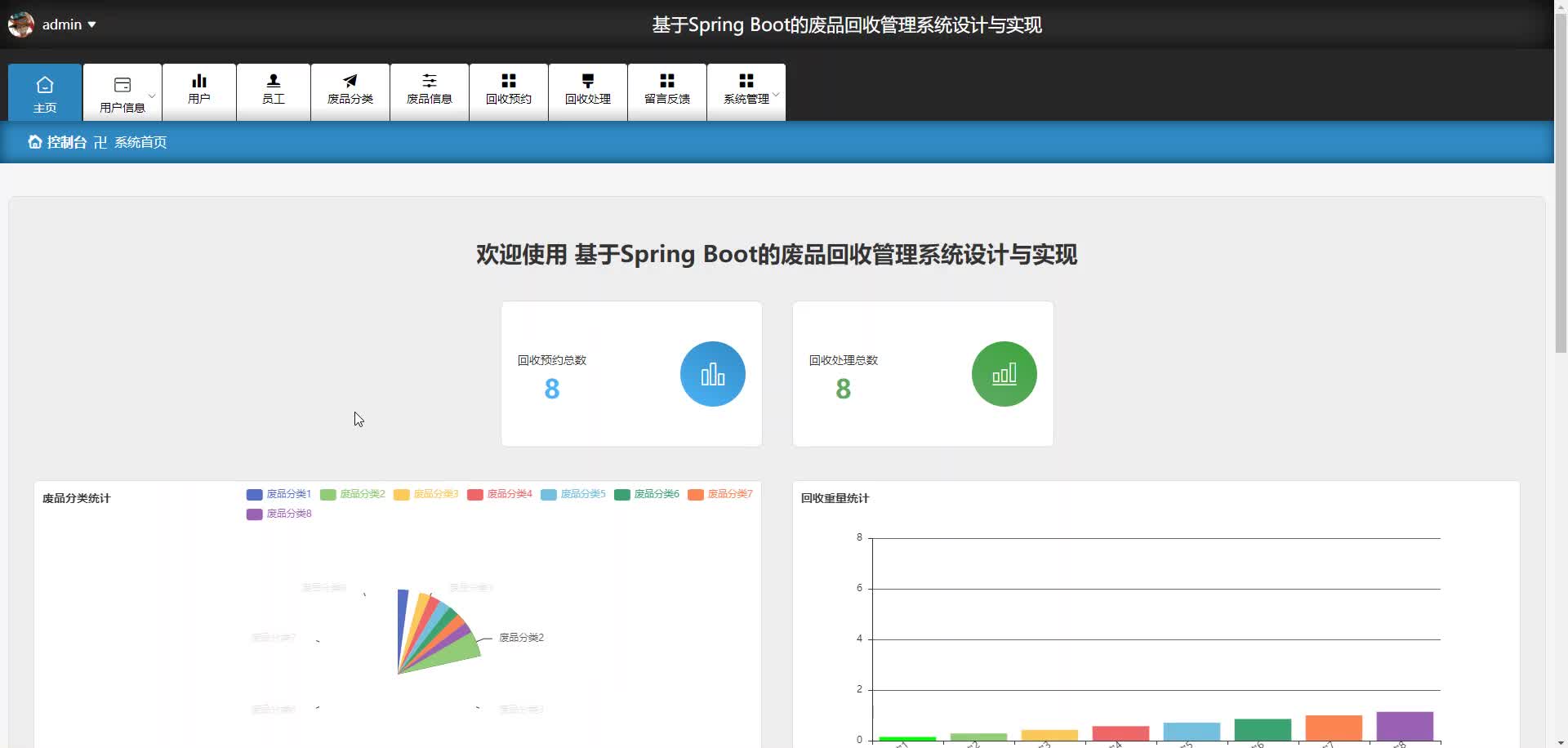Viewport: 1568px width, 748px height.
Task: Toggle 废品分类4 legend item
Action: pyautogui.click(x=499, y=494)
